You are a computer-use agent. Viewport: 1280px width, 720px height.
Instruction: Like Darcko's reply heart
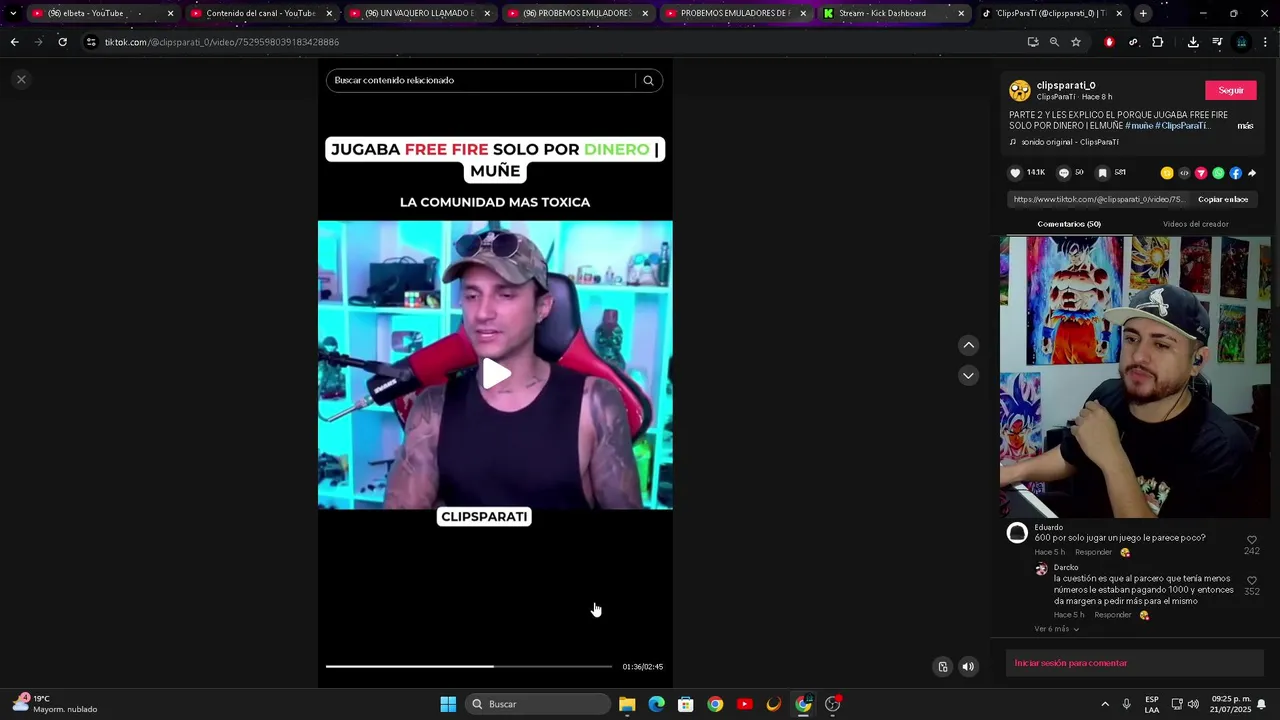[1251, 580]
